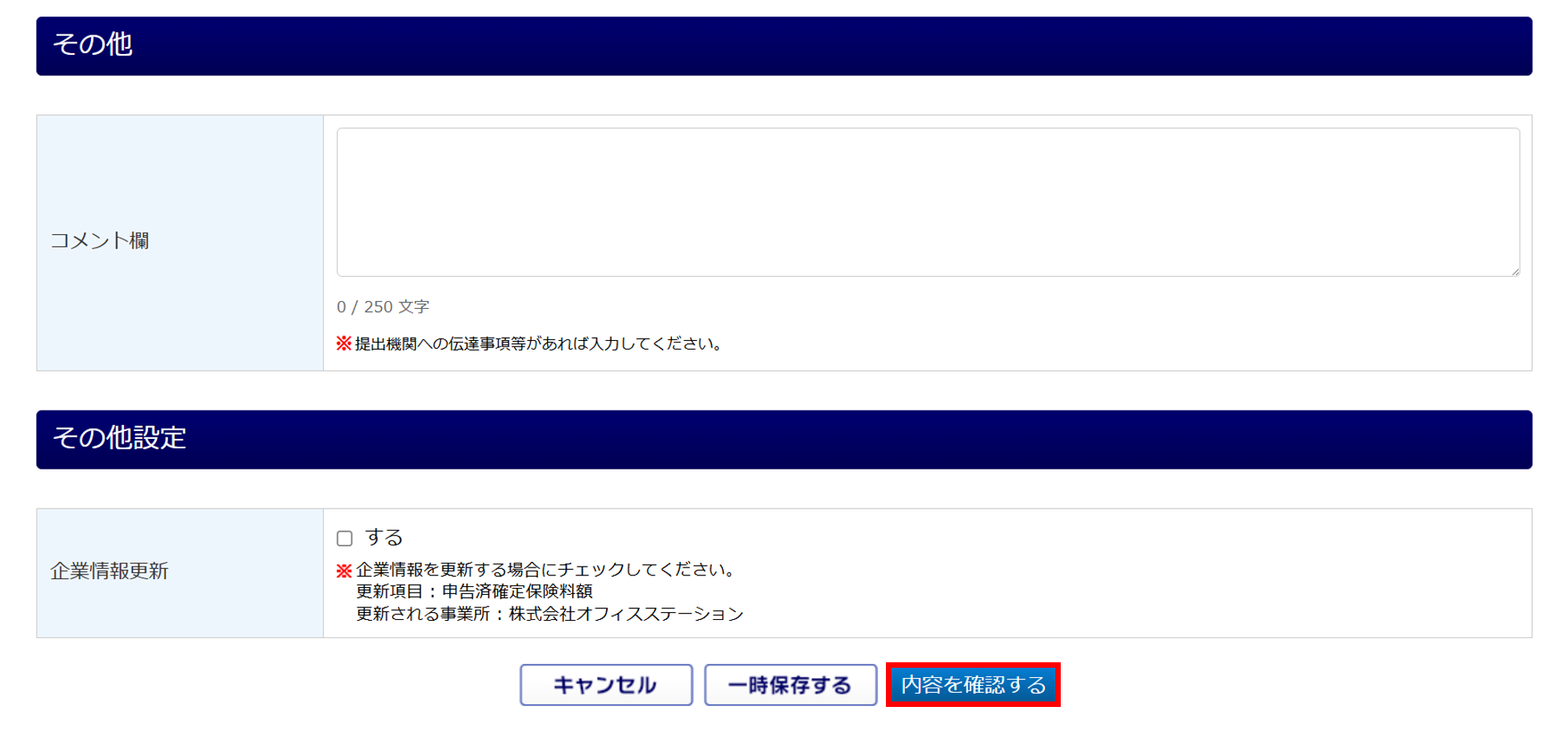Click the 更新項目：申告済確定保険料額 line
The image size is (1568, 743).
point(474,592)
